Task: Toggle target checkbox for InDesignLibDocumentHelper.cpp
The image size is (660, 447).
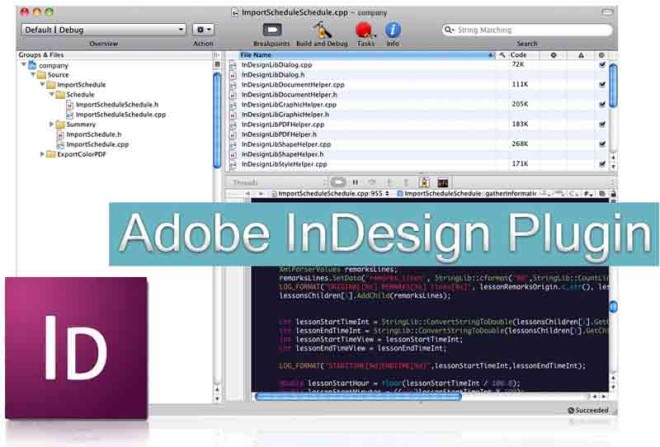Action: pyautogui.click(x=602, y=84)
